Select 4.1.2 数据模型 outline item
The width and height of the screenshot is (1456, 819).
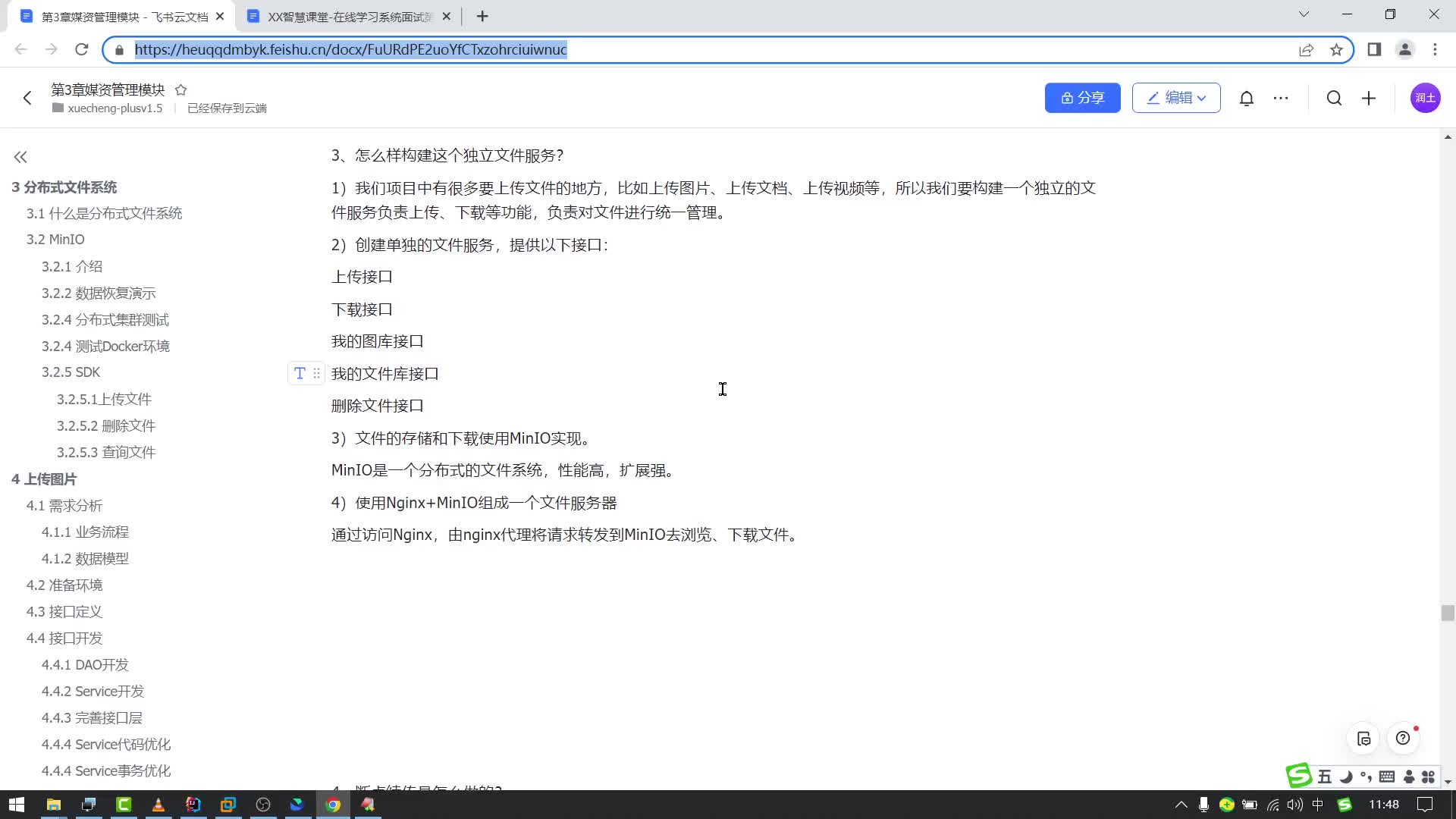pyautogui.click(x=85, y=558)
